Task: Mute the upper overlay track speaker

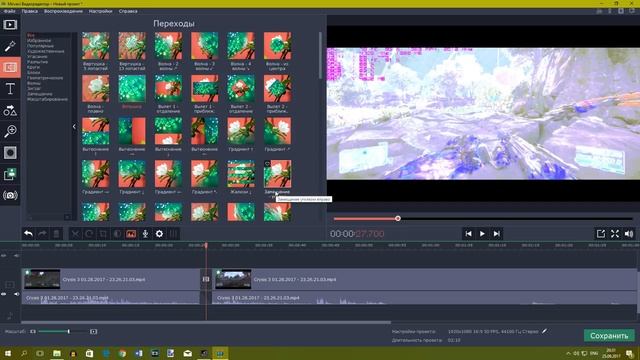Action: coord(16,256)
